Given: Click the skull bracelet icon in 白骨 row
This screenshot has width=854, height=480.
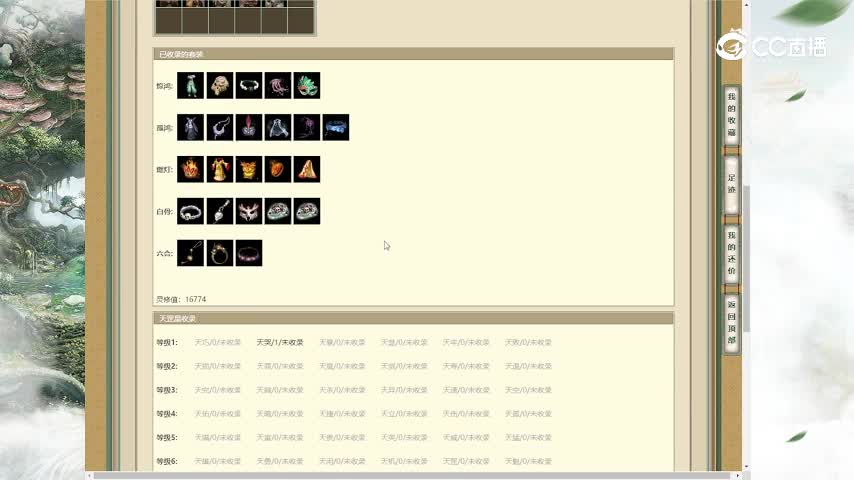Looking at the screenshot, I should (x=191, y=211).
